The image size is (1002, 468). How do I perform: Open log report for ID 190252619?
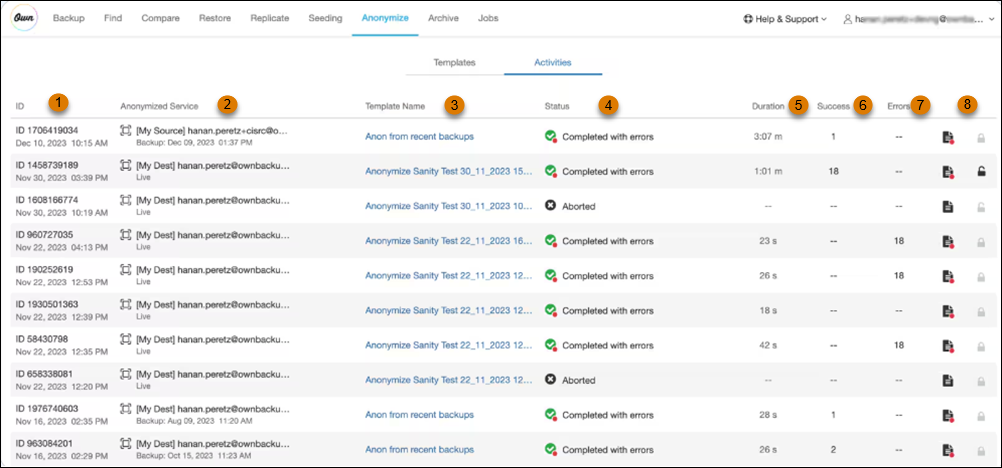[948, 276]
